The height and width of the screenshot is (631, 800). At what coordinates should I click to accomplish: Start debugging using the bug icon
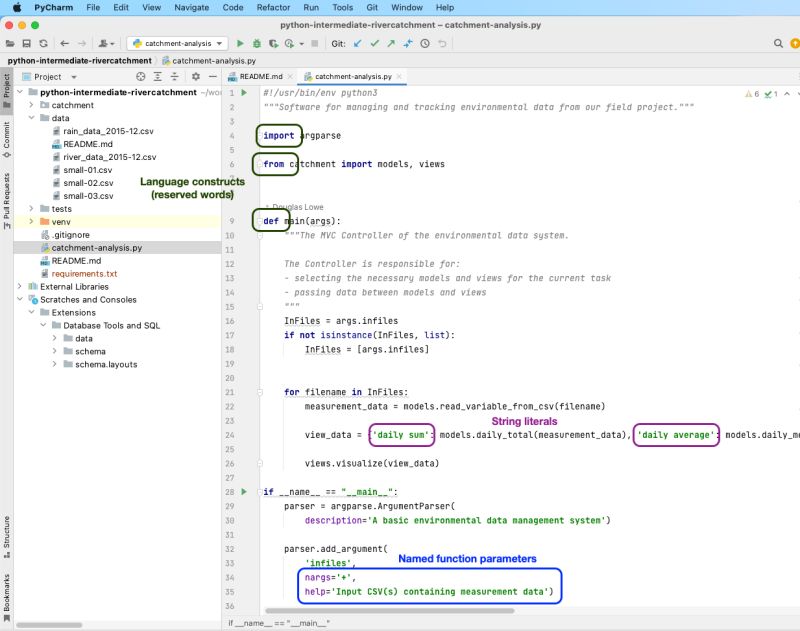pos(257,44)
